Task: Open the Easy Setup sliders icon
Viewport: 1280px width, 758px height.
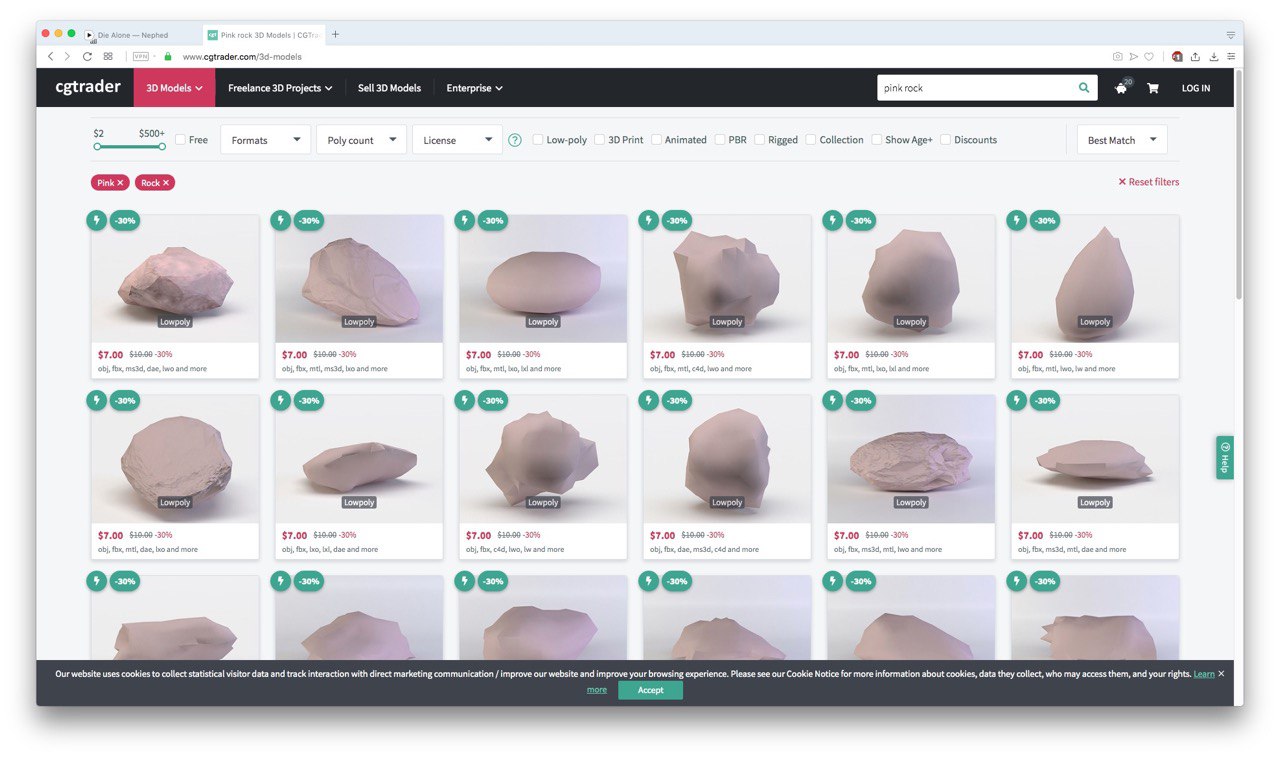Action: [1231, 57]
